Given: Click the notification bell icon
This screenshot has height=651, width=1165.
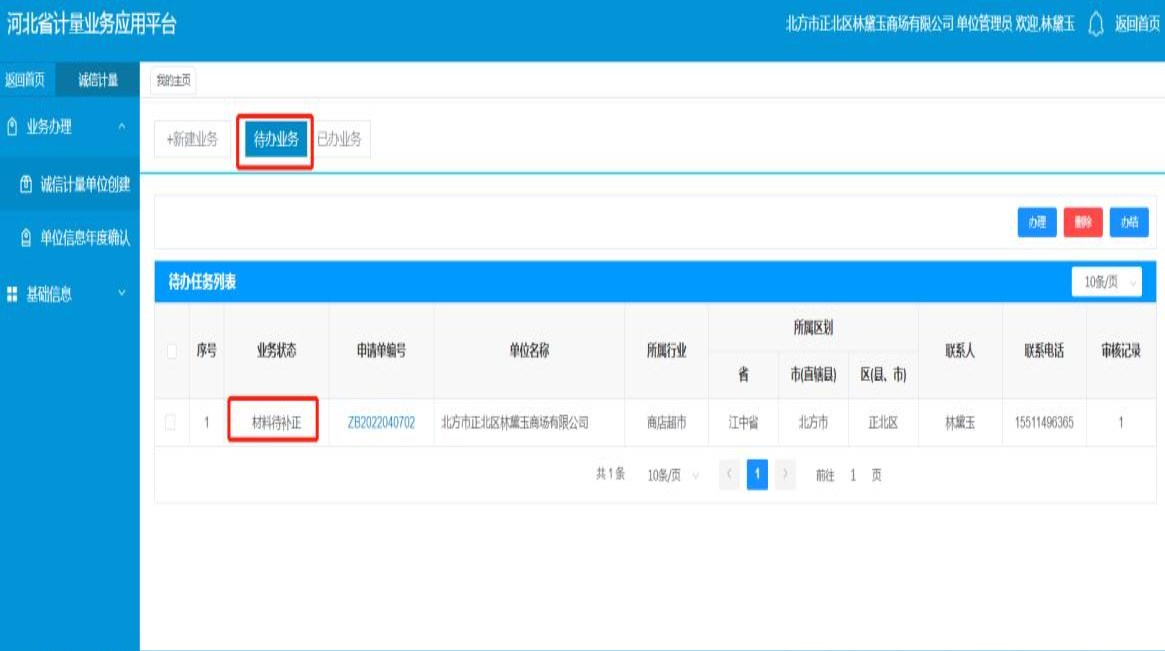Looking at the screenshot, I should 1095,24.
